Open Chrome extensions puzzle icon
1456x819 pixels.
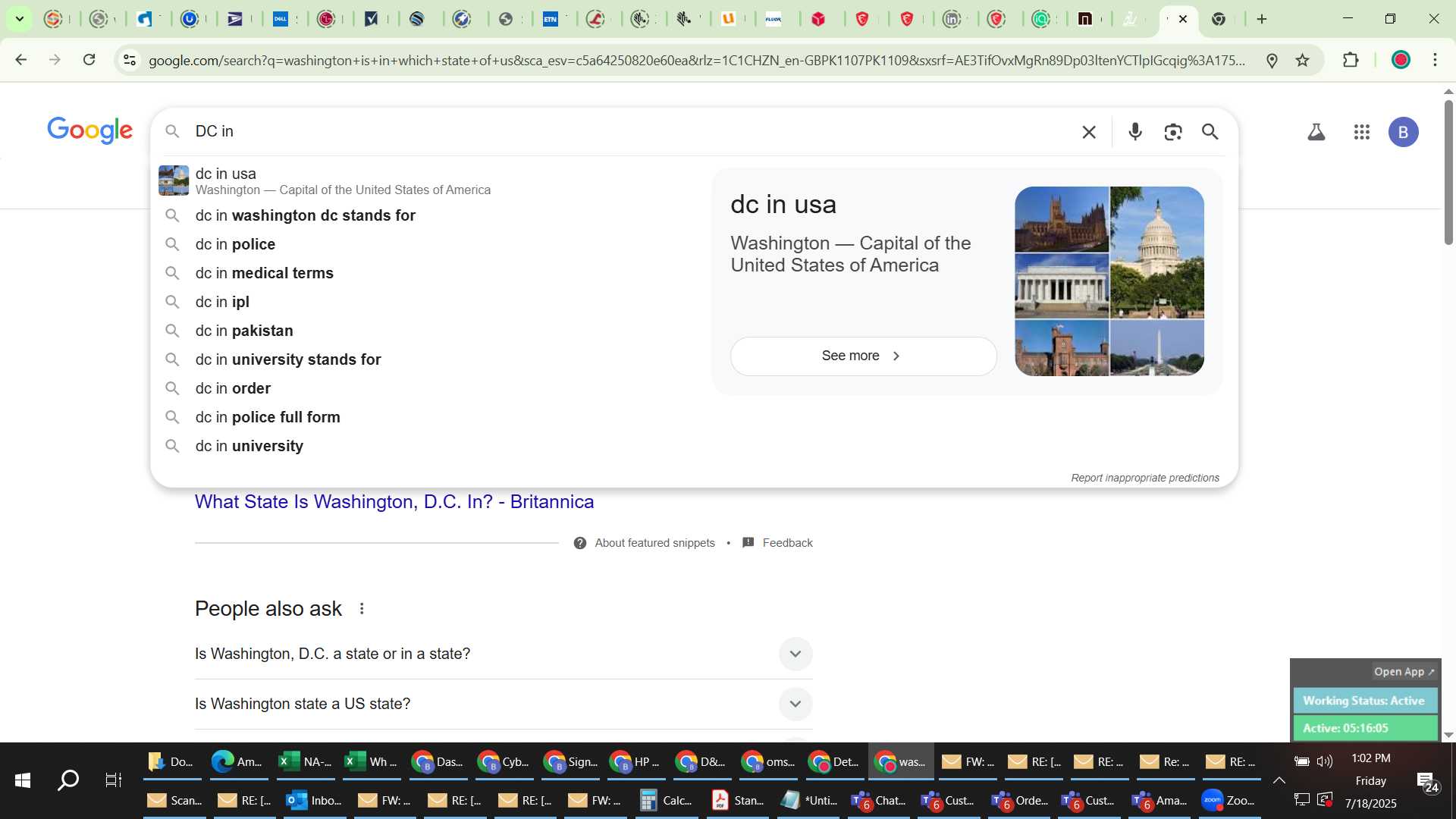pyautogui.click(x=1351, y=60)
